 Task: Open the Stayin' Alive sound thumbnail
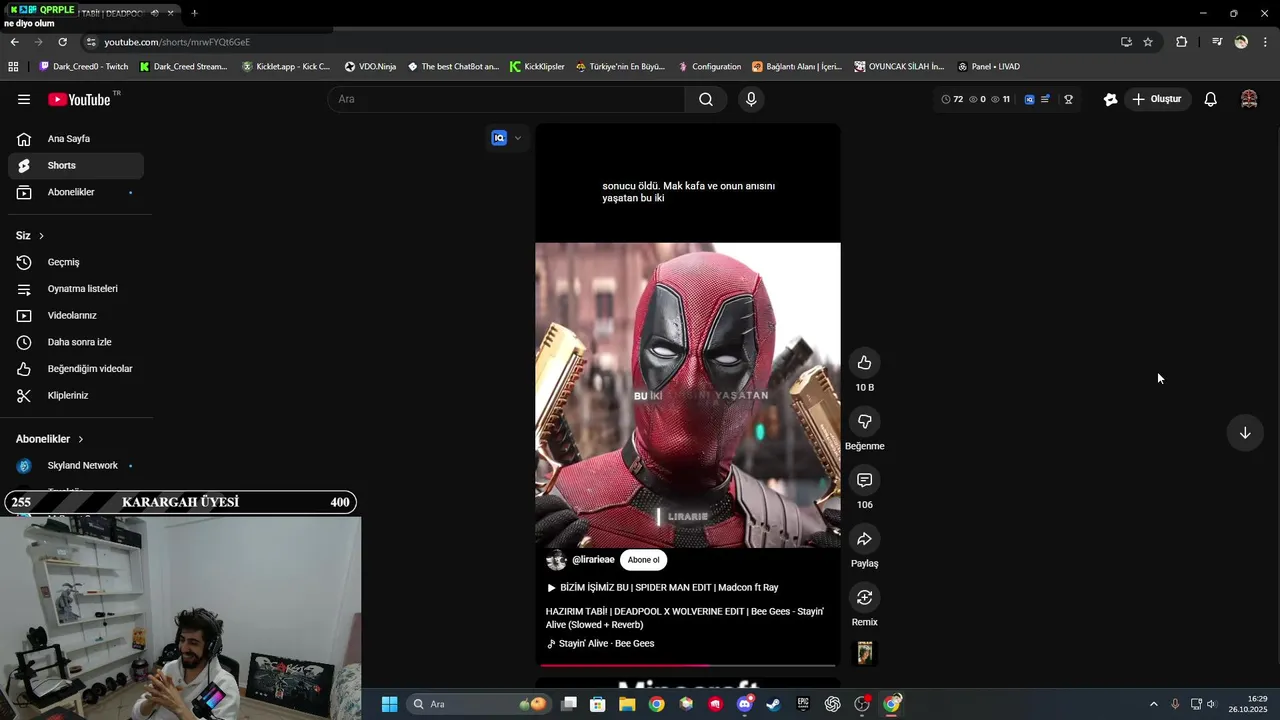[865, 653]
